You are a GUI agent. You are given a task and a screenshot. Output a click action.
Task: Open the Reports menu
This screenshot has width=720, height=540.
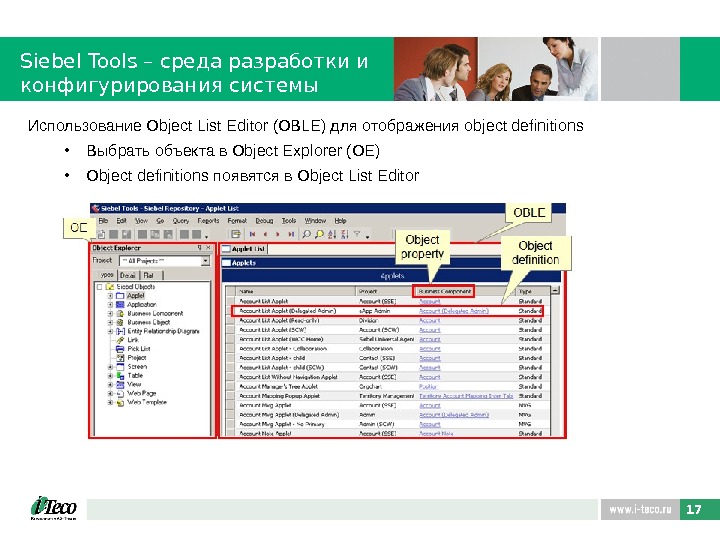click(x=208, y=220)
